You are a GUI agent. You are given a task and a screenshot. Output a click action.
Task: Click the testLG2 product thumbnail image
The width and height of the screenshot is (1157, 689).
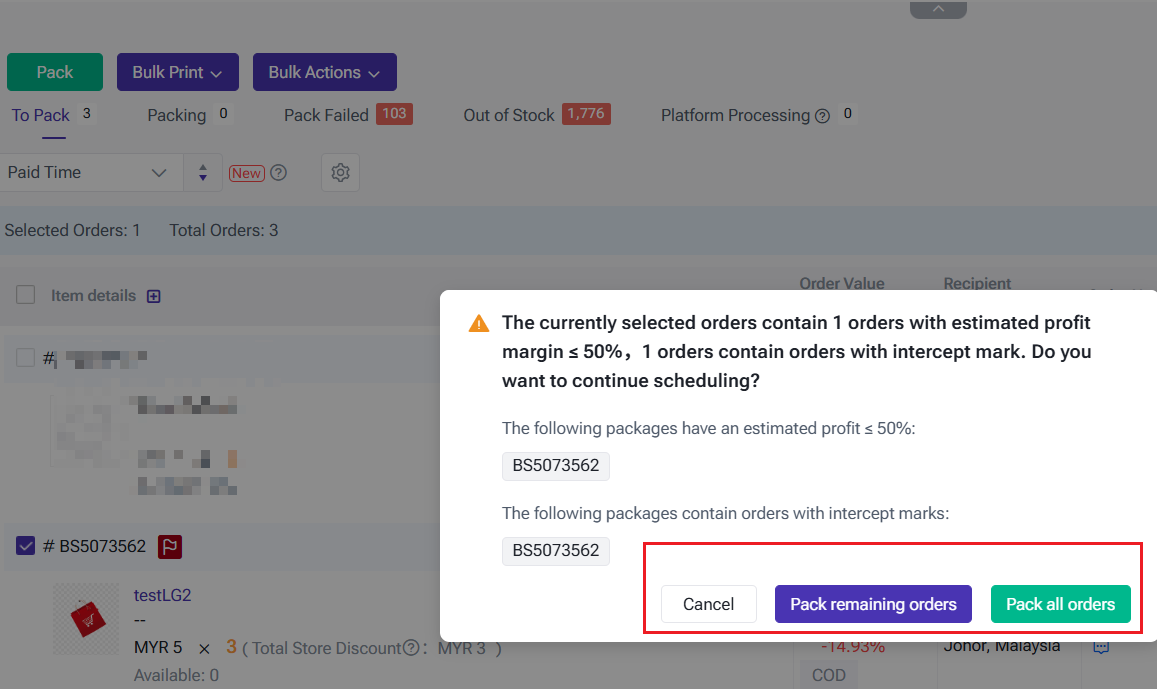87,620
